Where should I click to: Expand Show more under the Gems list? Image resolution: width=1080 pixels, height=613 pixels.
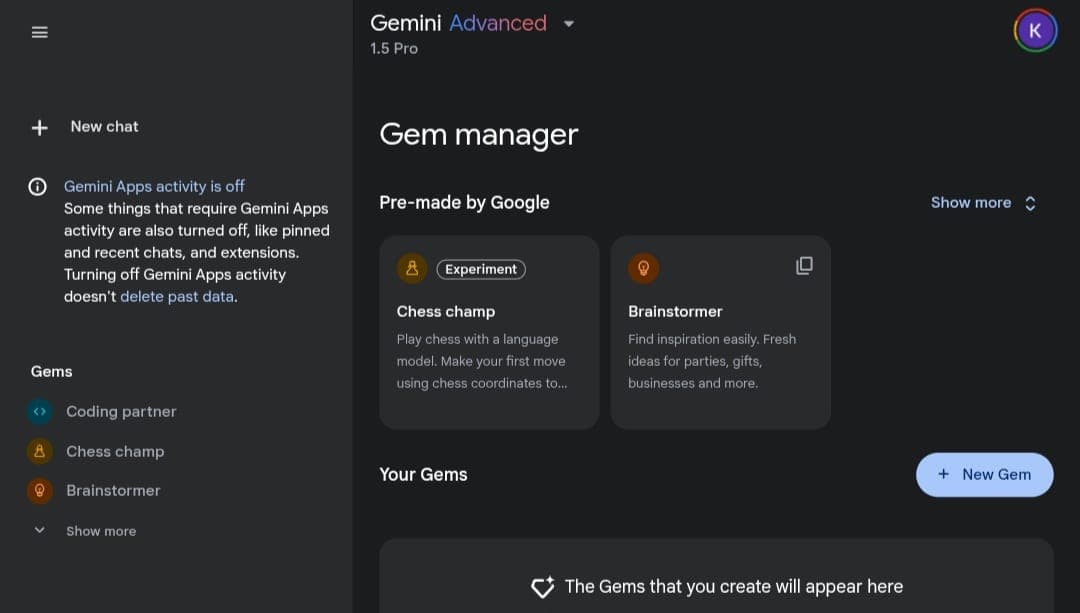pyautogui.click(x=100, y=530)
